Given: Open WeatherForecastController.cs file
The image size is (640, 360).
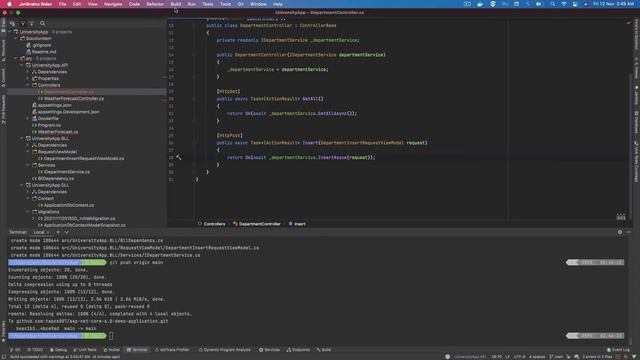Looking at the screenshot, I should click(74, 98).
